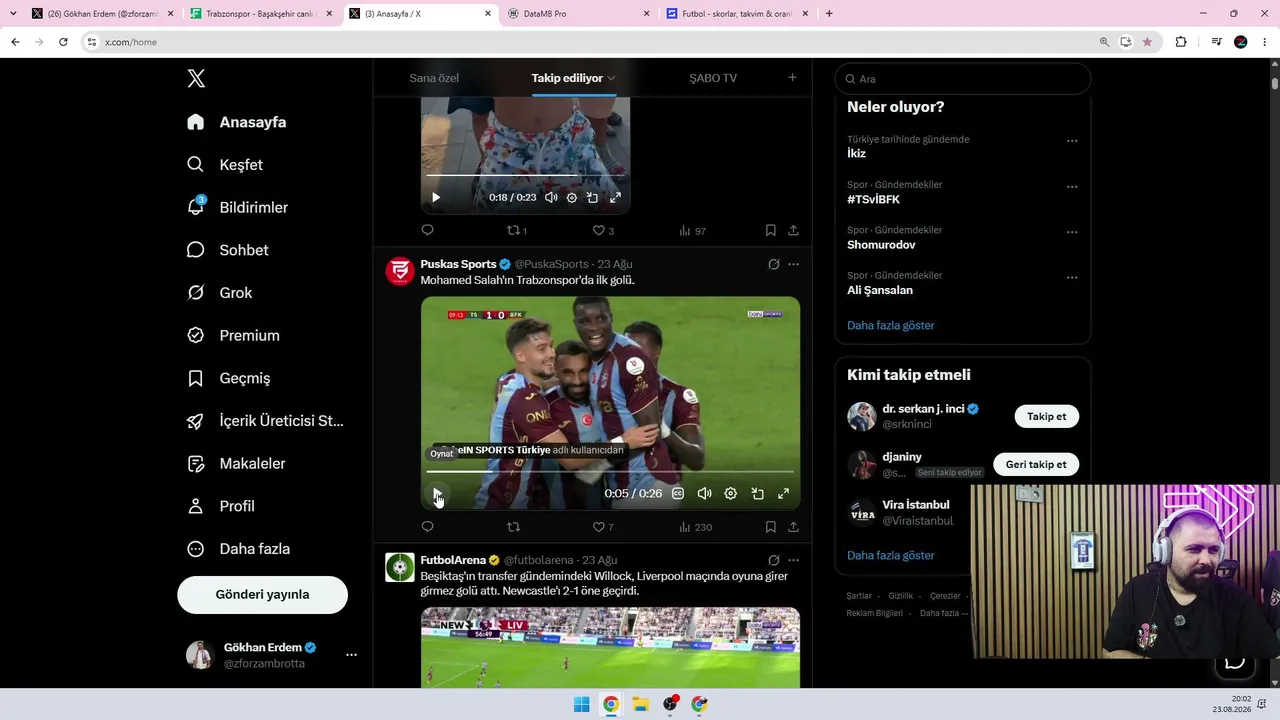1280x720 pixels.
Task: Open İçerik Üreticisi rocket icon
Action: 196,421
